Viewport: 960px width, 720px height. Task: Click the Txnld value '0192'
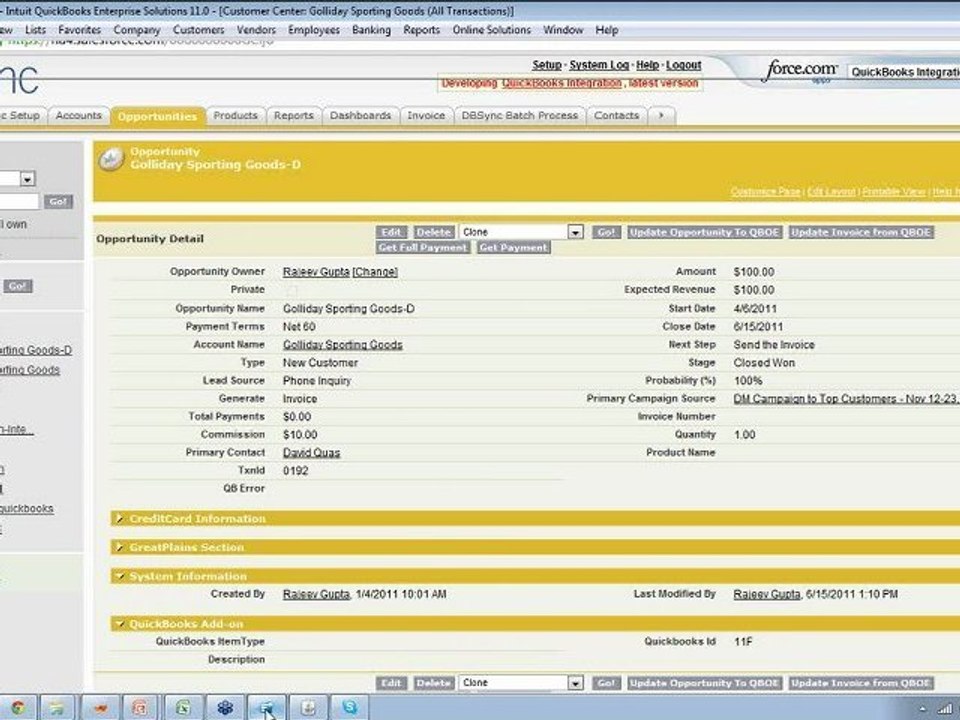(x=295, y=471)
